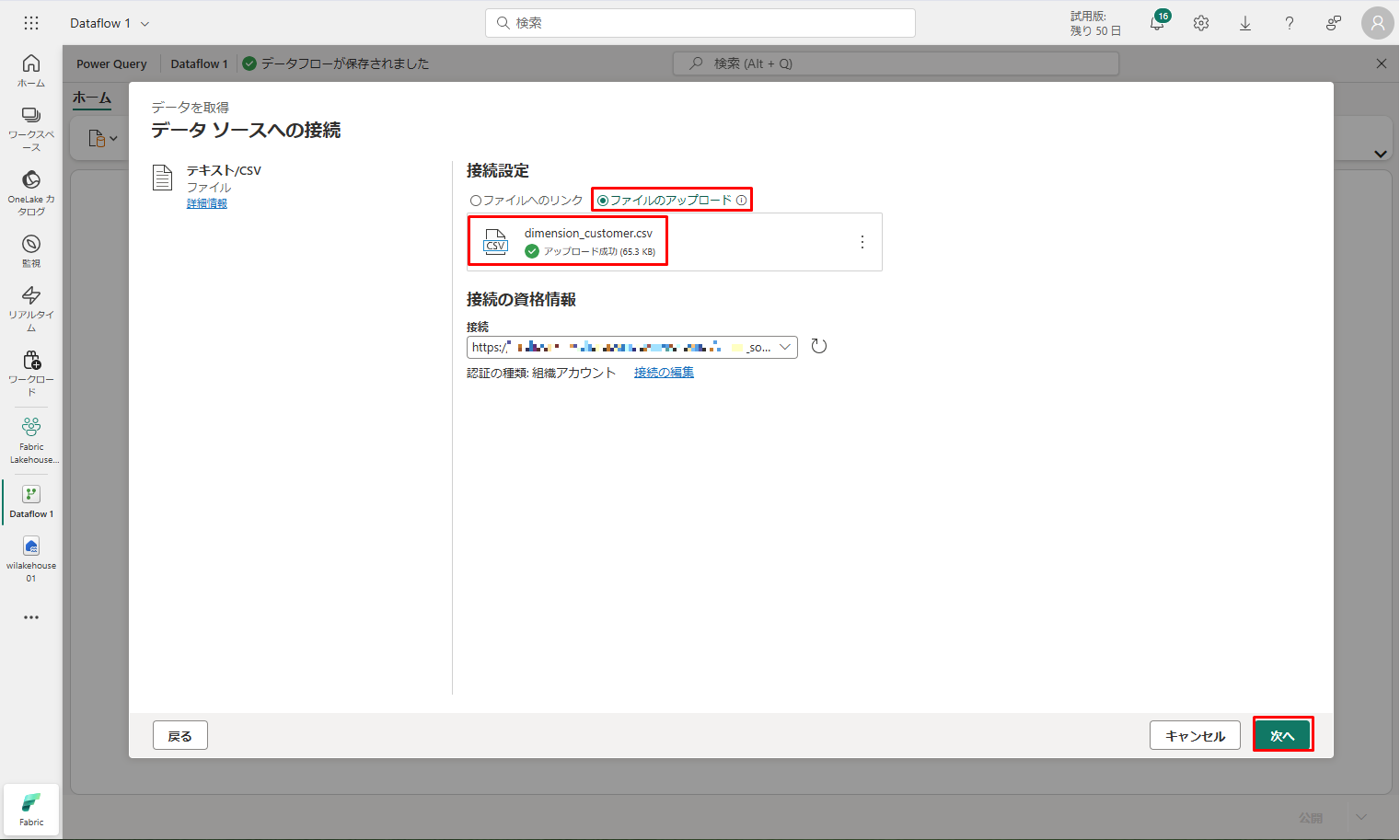Screen dimensions: 1400x840
Task: Open the Monitor hub icon
Action: (31, 250)
